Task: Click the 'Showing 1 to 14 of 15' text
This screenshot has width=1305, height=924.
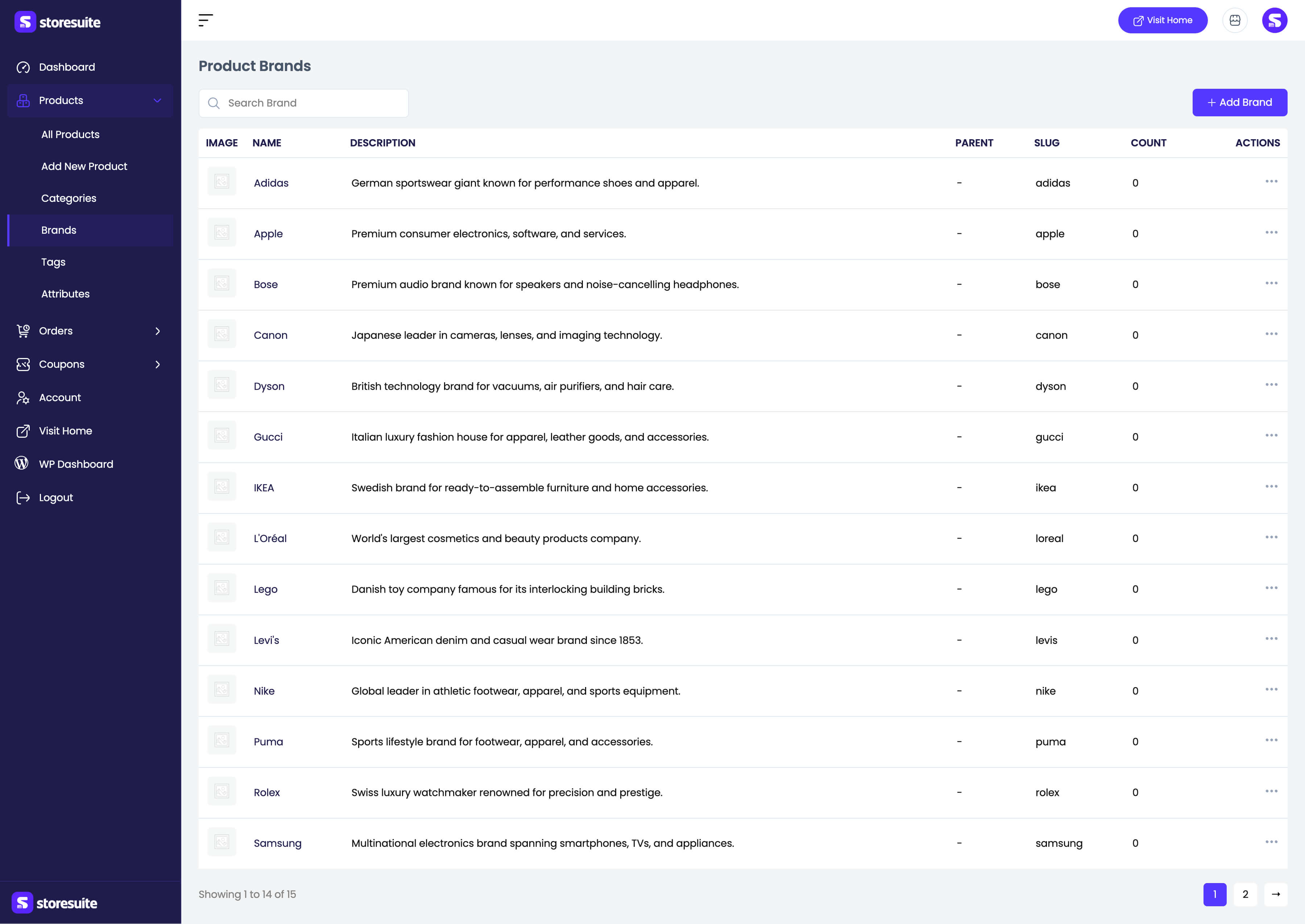Action: (247, 894)
